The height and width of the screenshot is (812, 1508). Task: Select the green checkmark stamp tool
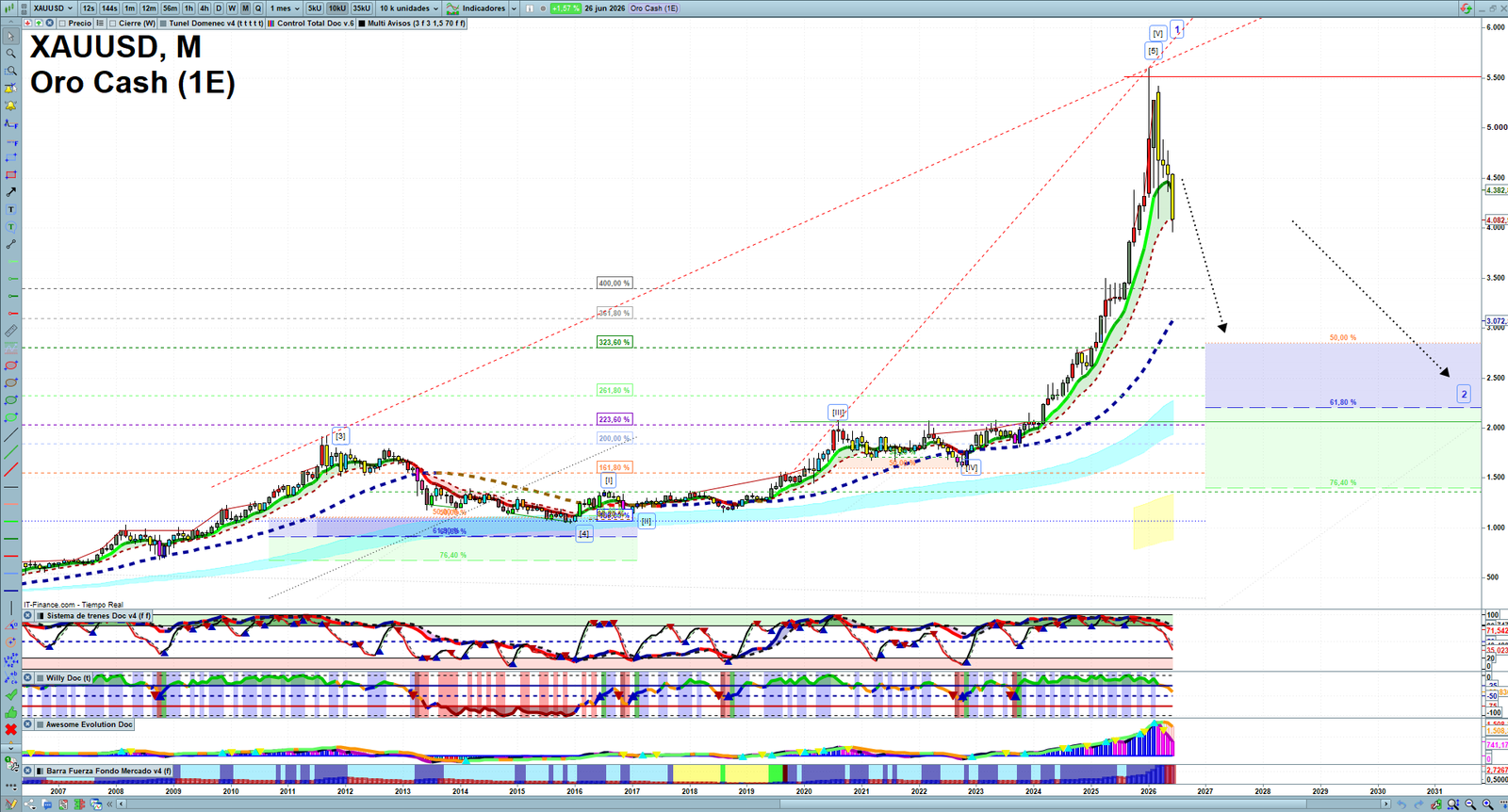(x=11, y=695)
